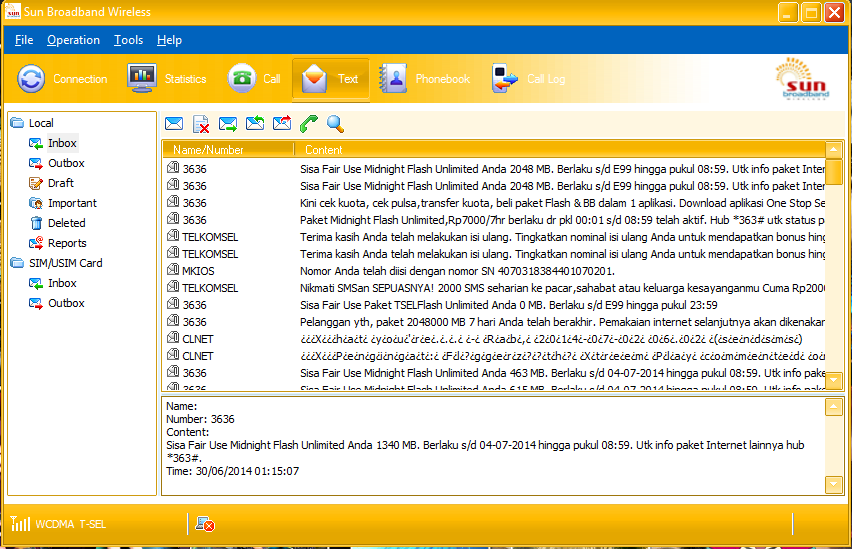Click the message list scrollbar thumb
This screenshot has height=549, width=852.
pos(834,172)
